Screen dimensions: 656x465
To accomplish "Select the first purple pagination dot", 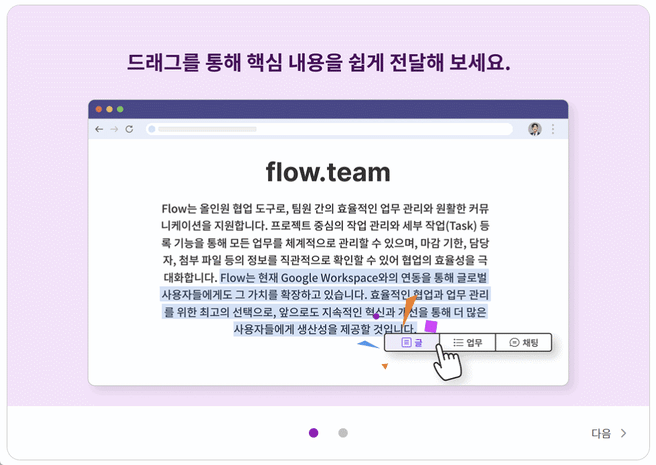I will pos(314,433).
